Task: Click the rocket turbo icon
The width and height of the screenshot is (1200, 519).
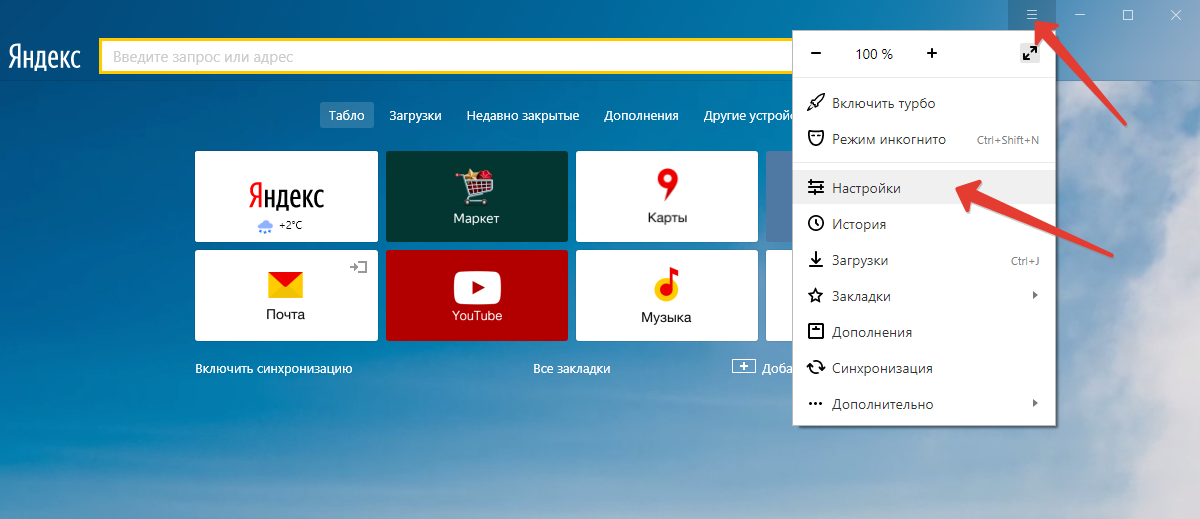Action: (815, 103)
